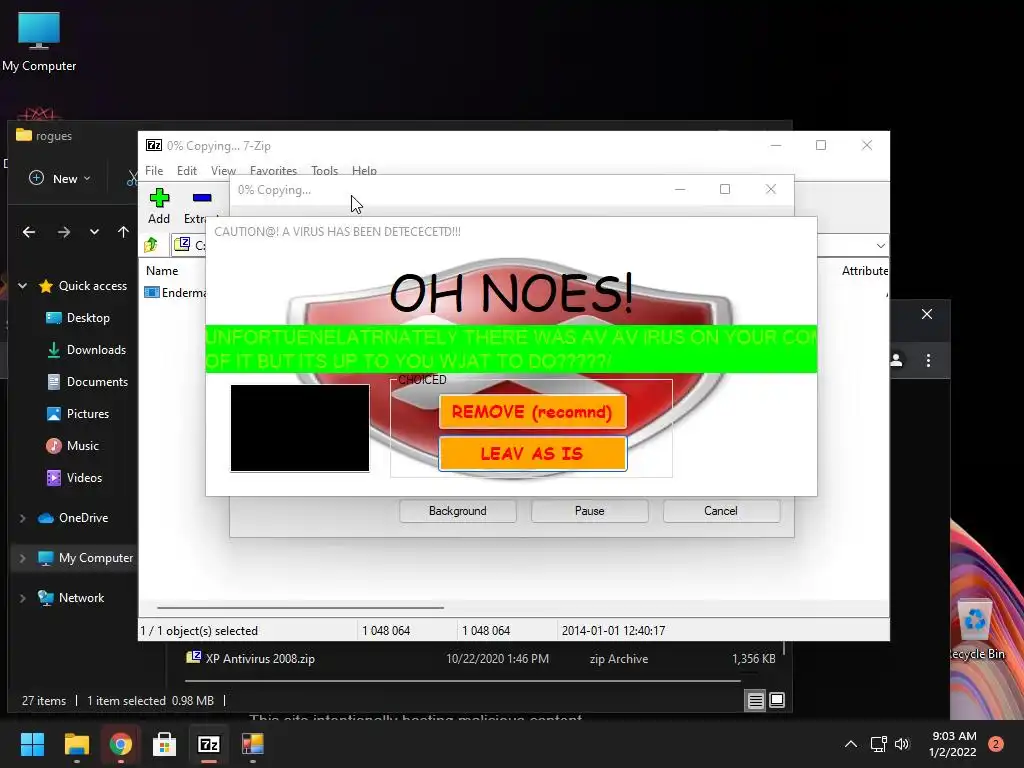This screenshot has height=768, width=1024.
Task: Select OneDrive in Explorer sidebar
Action: tap(73, 518)
